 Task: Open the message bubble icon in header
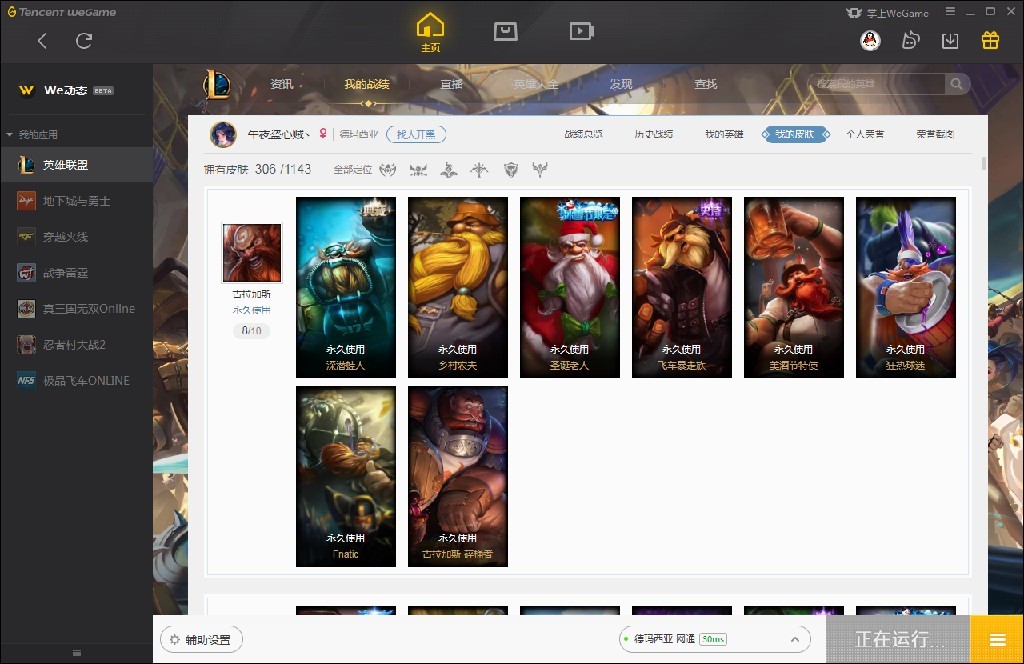pyautogui.click(x=910, y=40)
